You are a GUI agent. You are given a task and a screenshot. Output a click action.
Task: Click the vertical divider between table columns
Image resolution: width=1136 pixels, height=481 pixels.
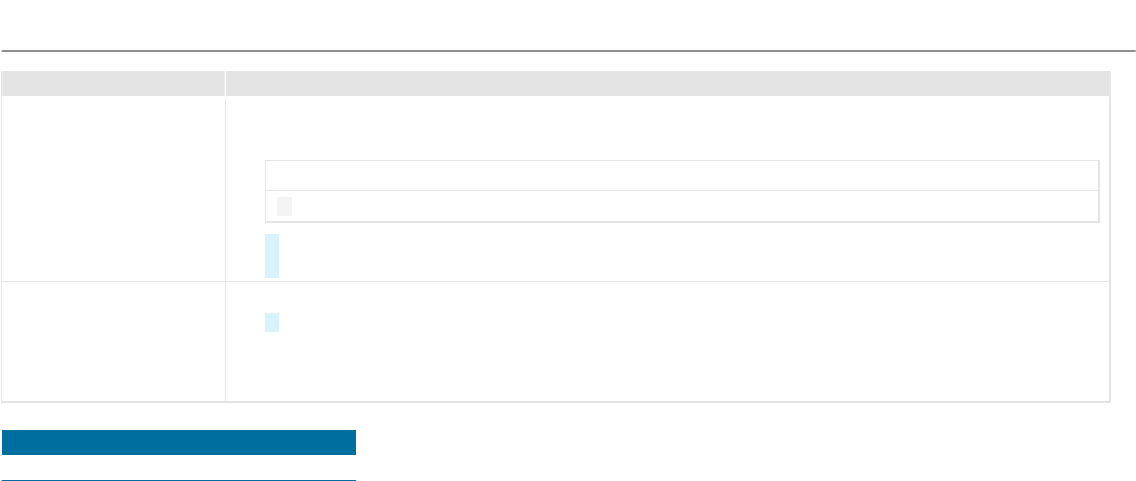click(225, 240)
